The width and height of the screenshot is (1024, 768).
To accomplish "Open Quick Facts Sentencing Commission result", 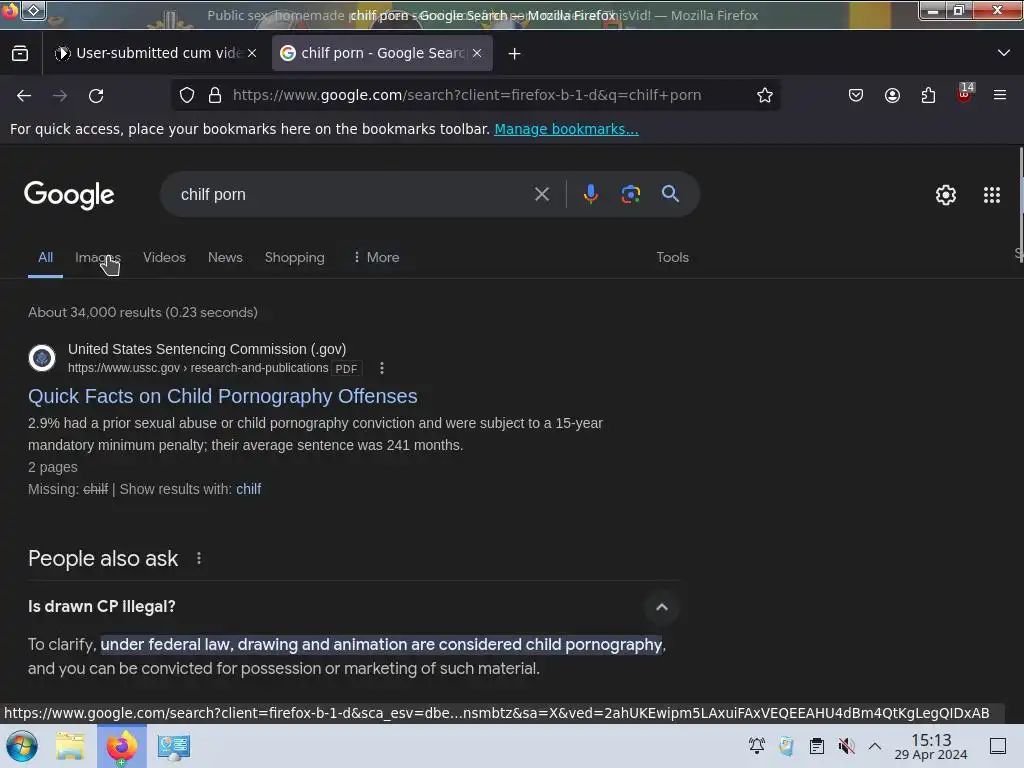I will click(223, 396).
